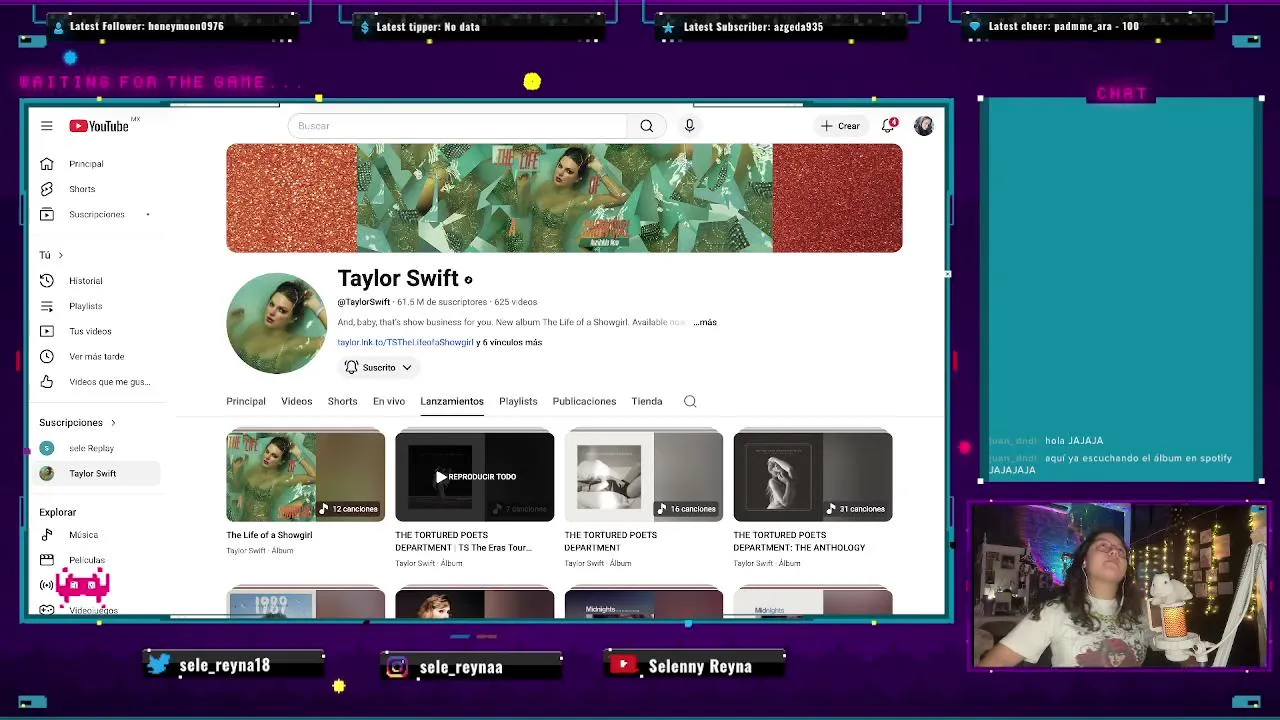Click the hola JAJAJA chat message
The width and height of the screenshot is (1280, 720).
(1074, 441)
